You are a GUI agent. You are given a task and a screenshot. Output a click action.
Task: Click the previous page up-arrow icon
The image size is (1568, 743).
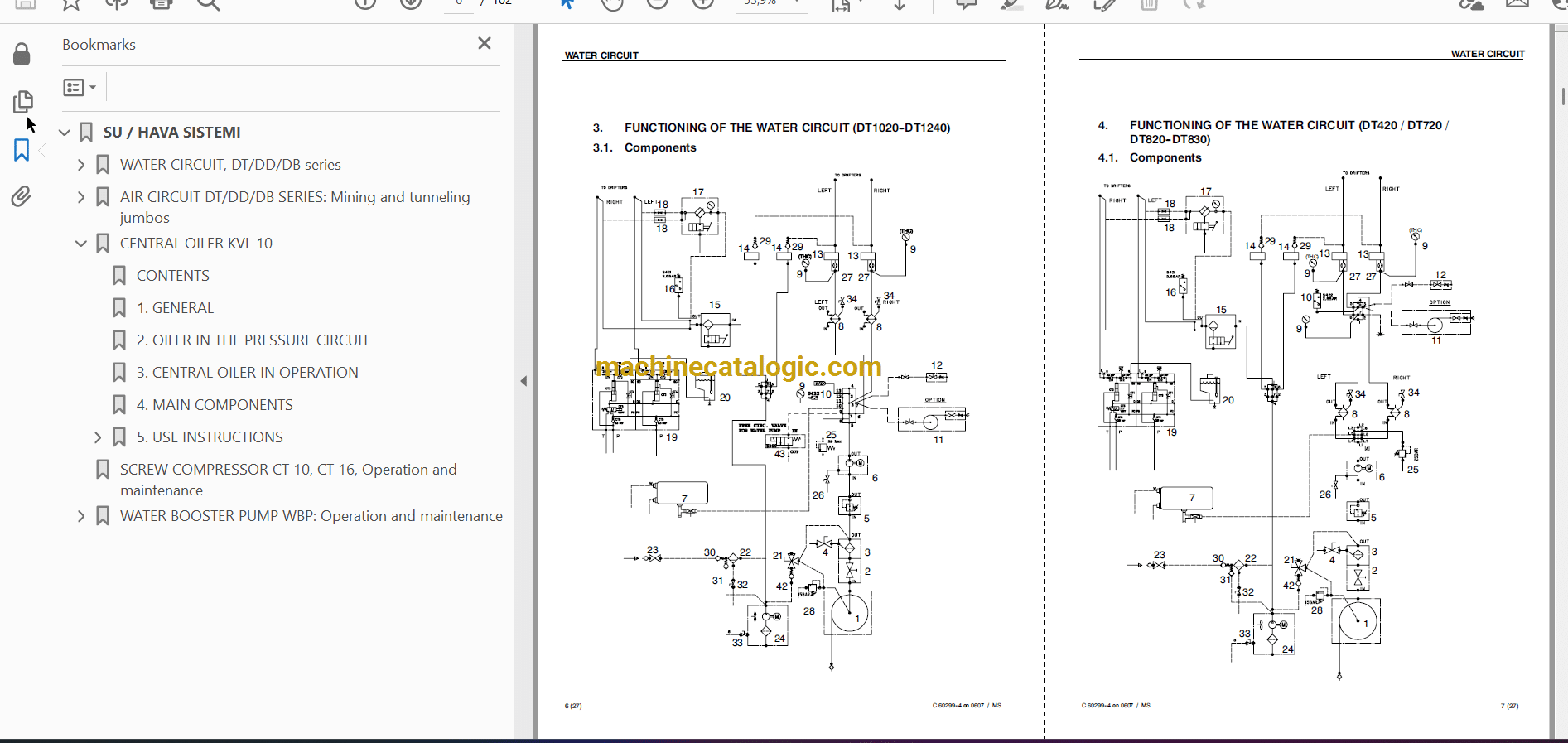(365, 4)
